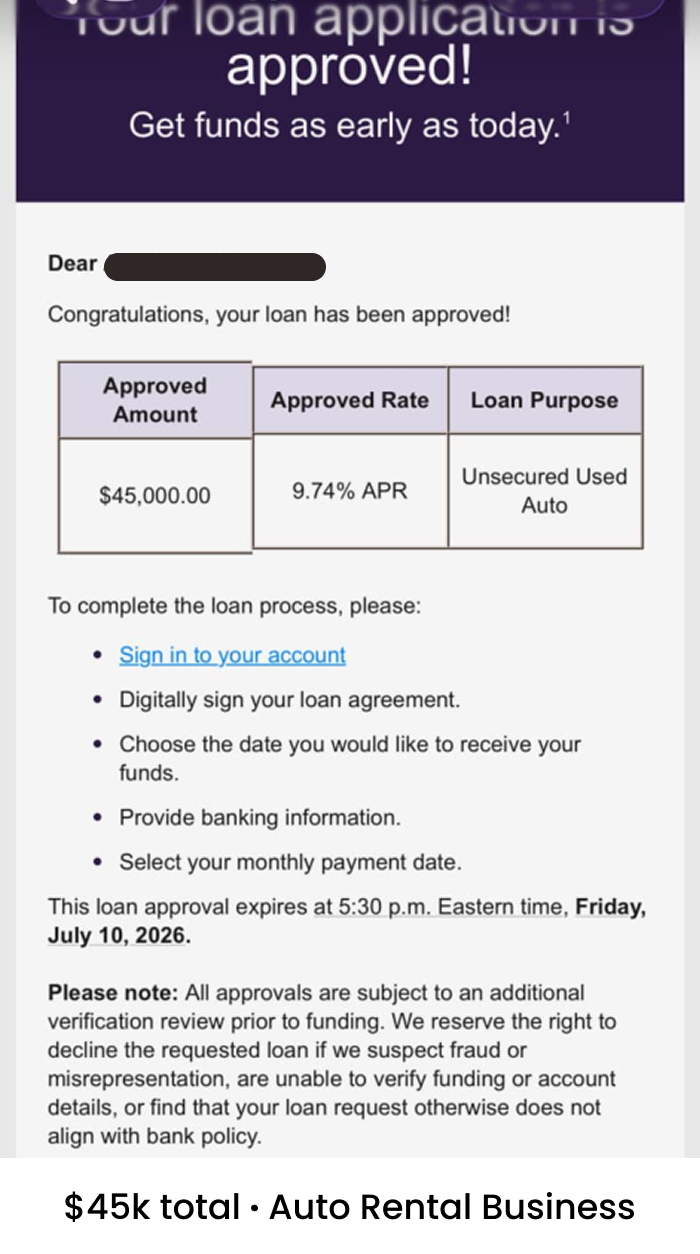Click the 'approved!' banner heading

click(349, 68)
